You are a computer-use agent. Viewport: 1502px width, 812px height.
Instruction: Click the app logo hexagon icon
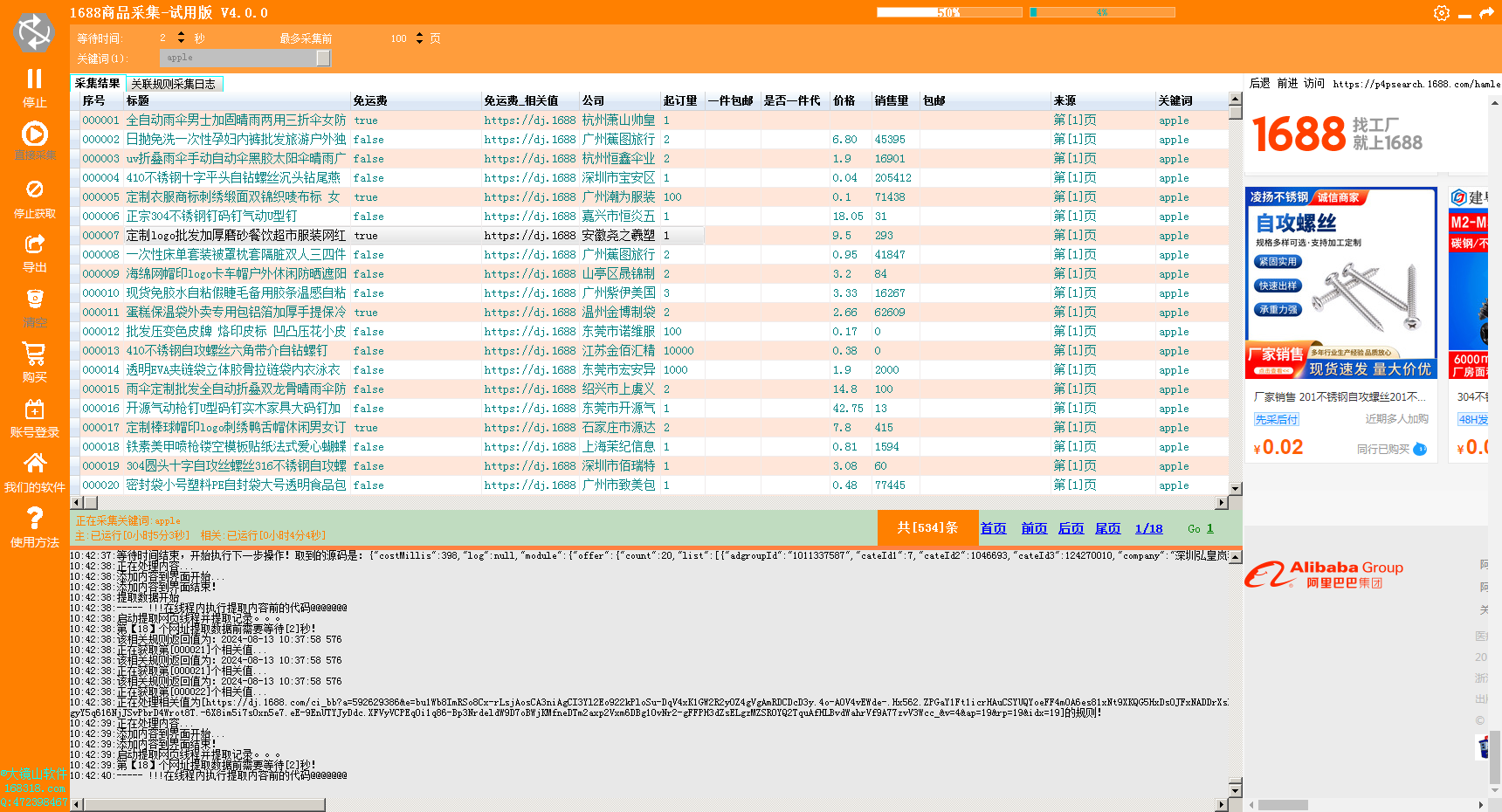[x=34, y=33]
